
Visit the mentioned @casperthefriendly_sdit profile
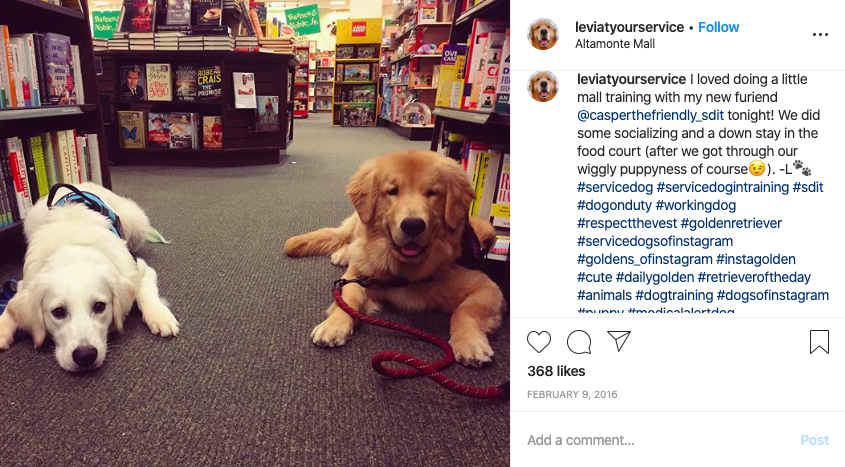click(650, 115)
